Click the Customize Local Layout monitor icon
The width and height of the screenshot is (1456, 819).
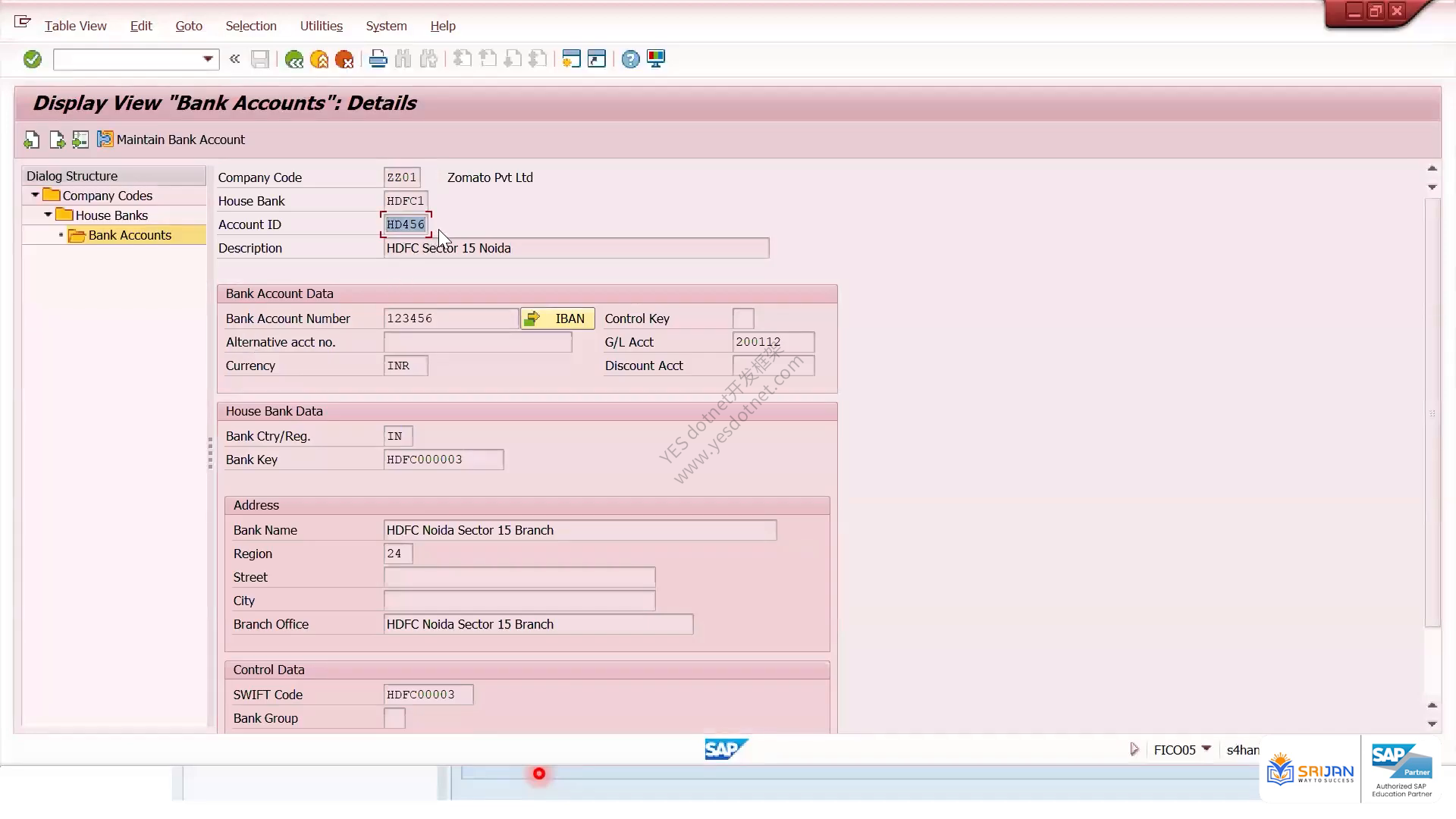(656, 59)
